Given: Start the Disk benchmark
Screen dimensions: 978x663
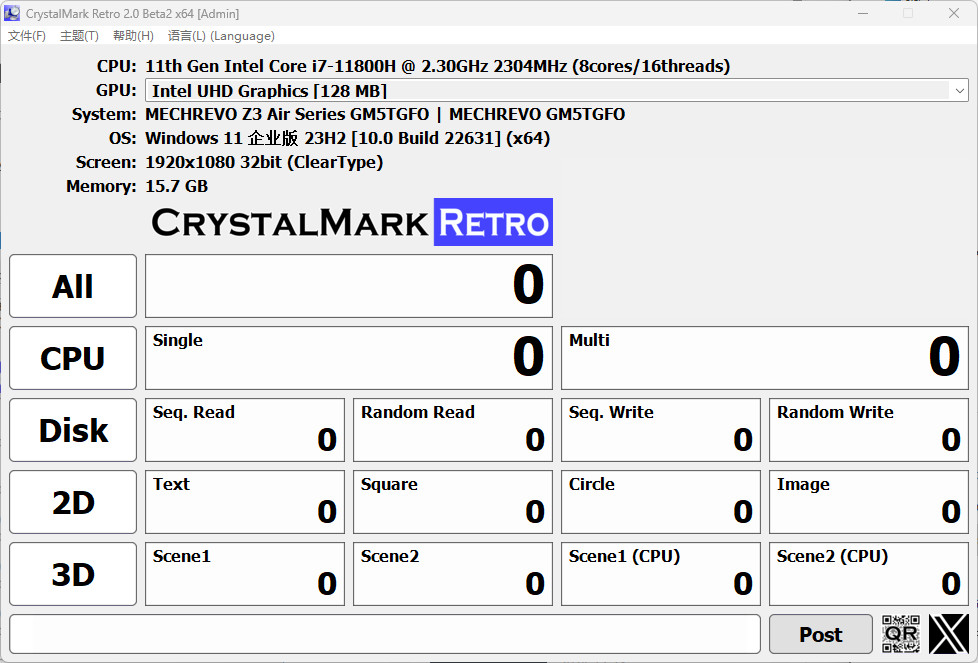Looking at the screenshot, I should (x=73, y=430).
